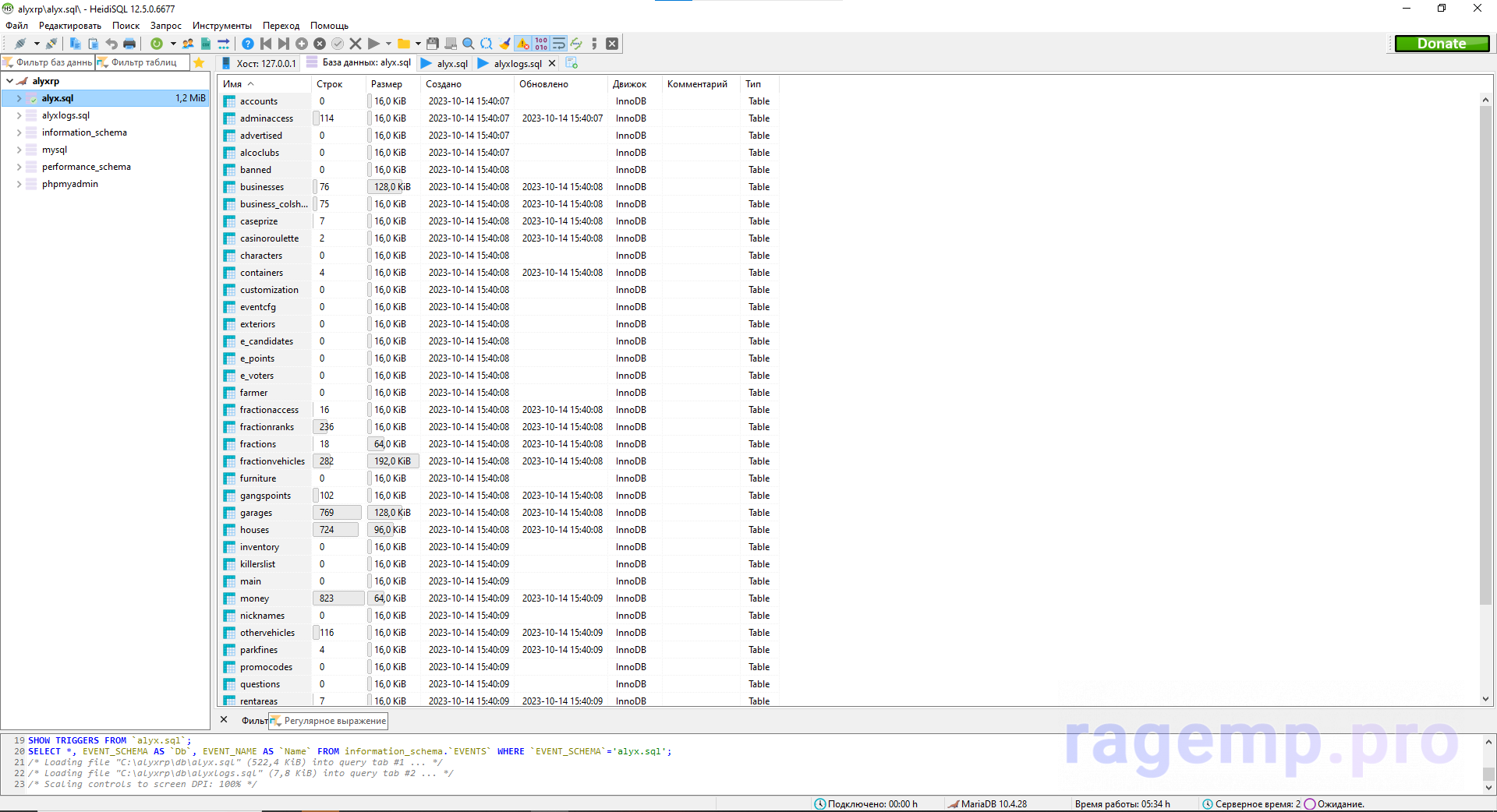Click the table list vertical scrollbar
The image size is (1497, 812).
click(x=1485, y=351)
